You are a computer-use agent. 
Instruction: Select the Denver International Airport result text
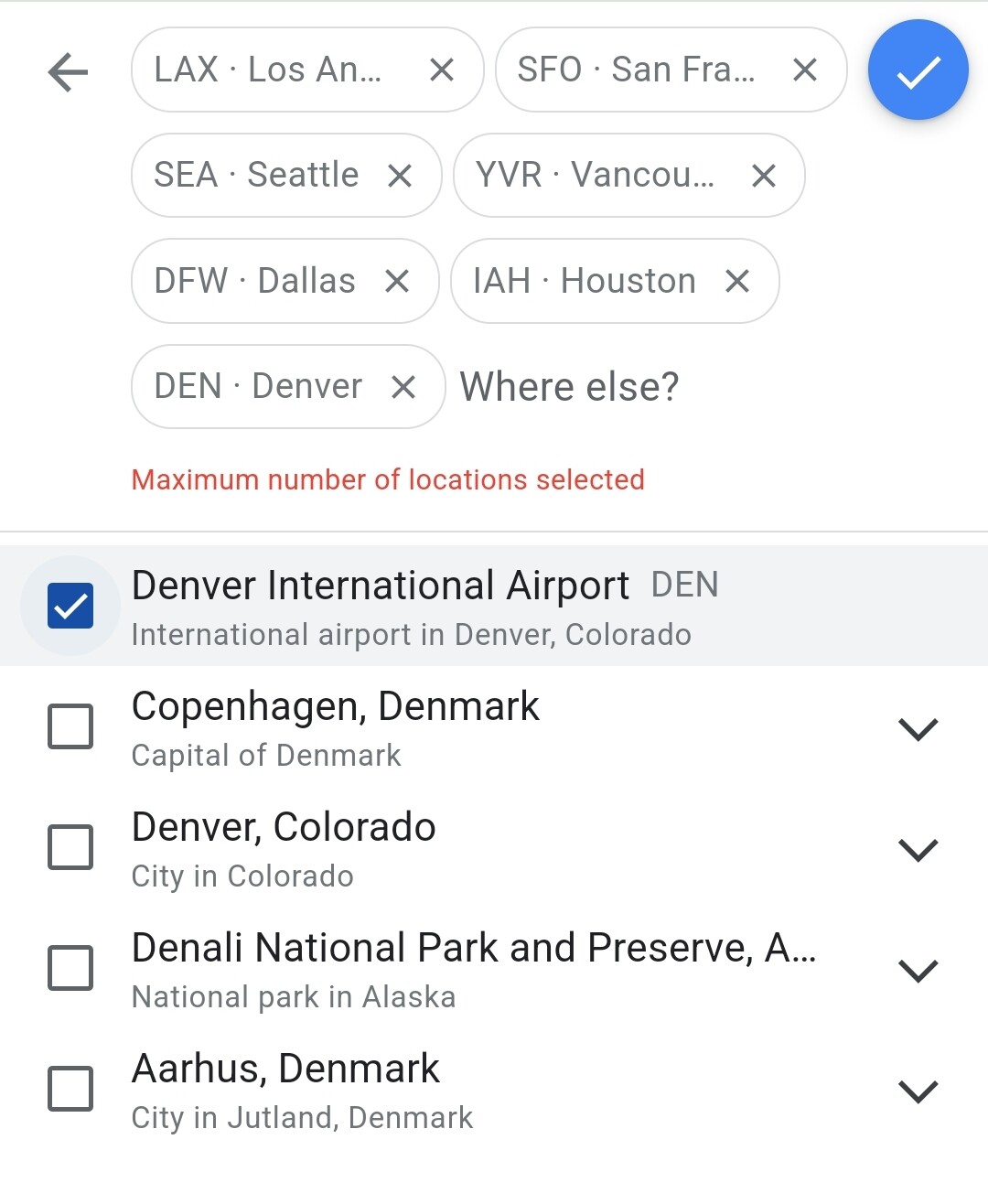coord(380,586)
